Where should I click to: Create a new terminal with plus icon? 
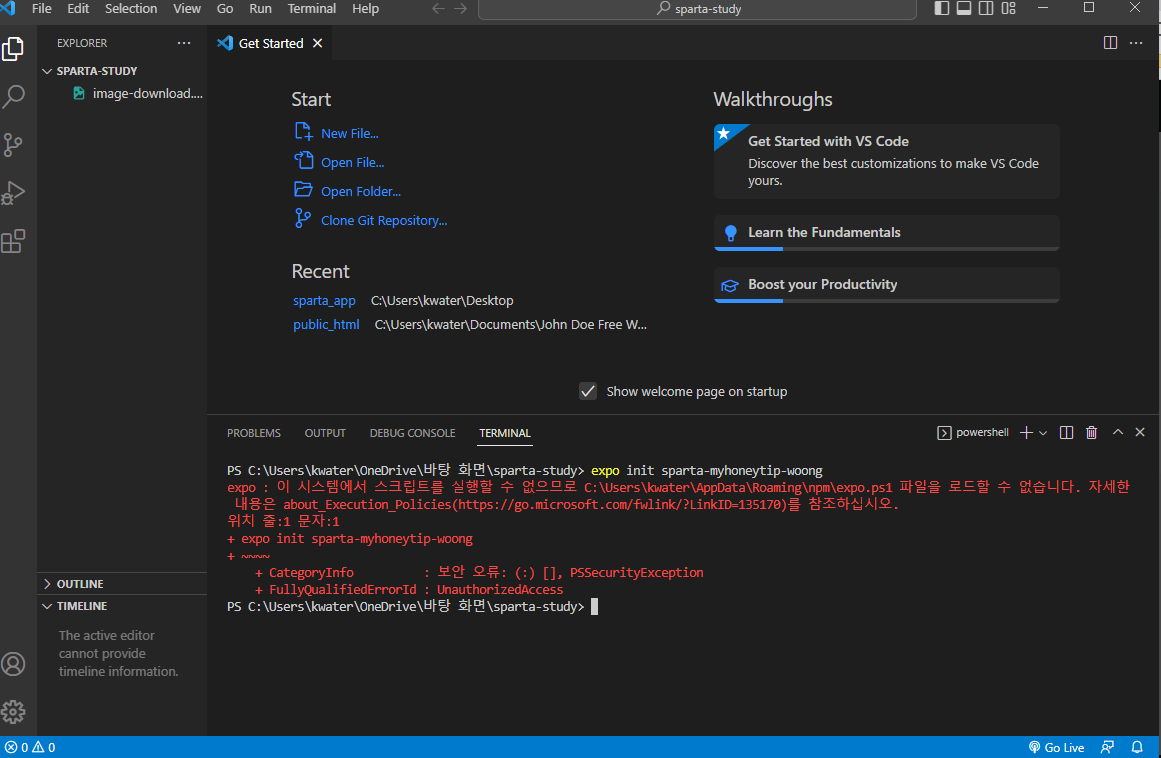coord(1026,433)
